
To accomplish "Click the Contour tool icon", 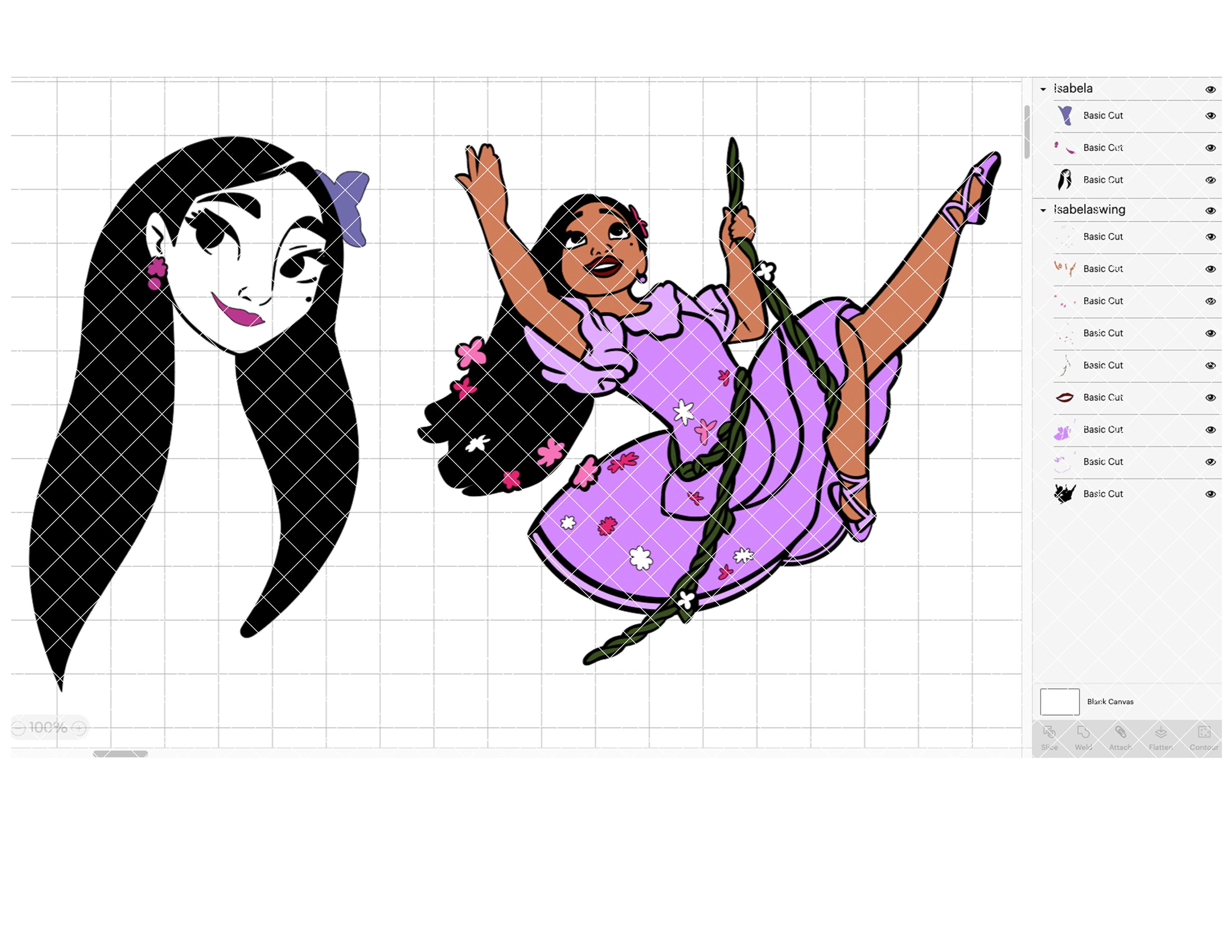I will 1204,732.
